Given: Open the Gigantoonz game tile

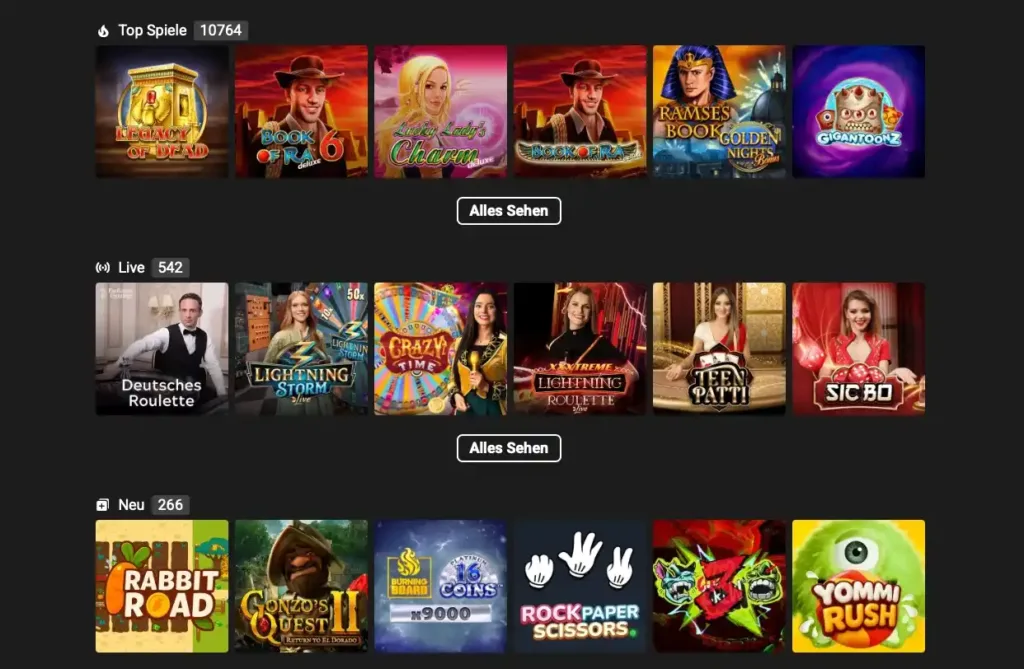Looking at the screenshot, I should [x=859, y=112].
